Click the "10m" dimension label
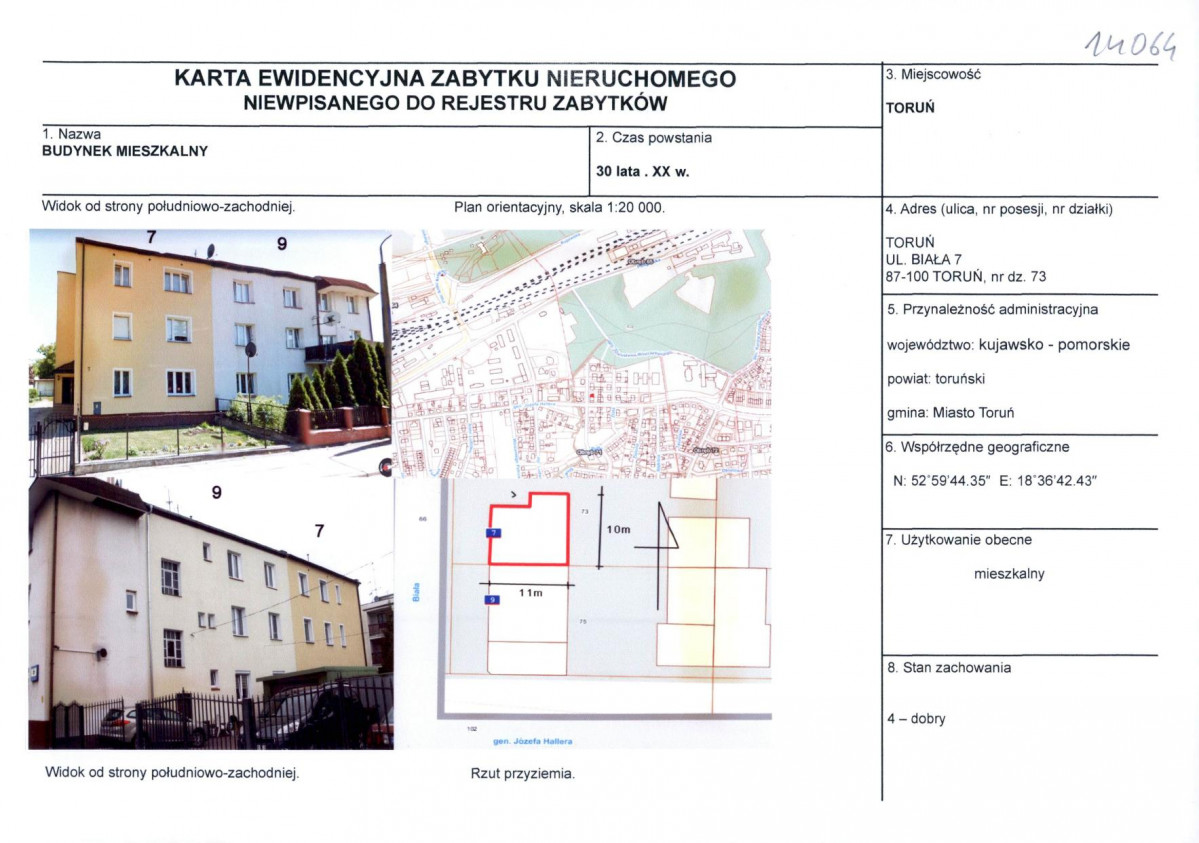Screen dimensions: 1199x843 (x=618, y=529)
